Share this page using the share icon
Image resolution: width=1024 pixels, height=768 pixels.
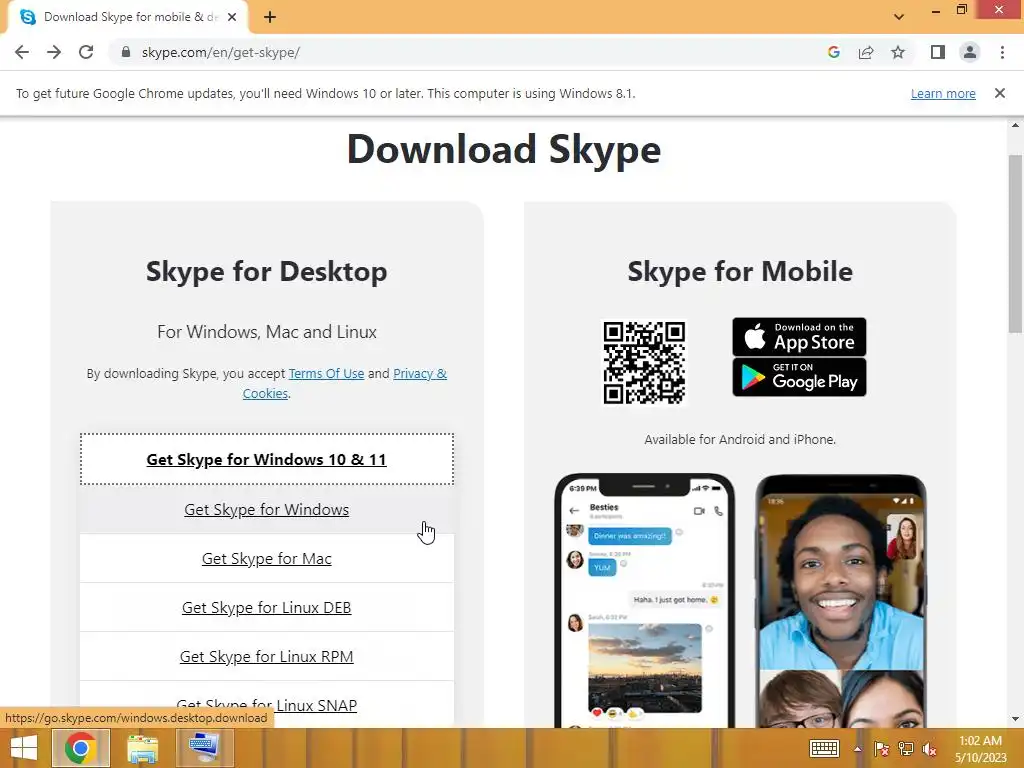866,52
